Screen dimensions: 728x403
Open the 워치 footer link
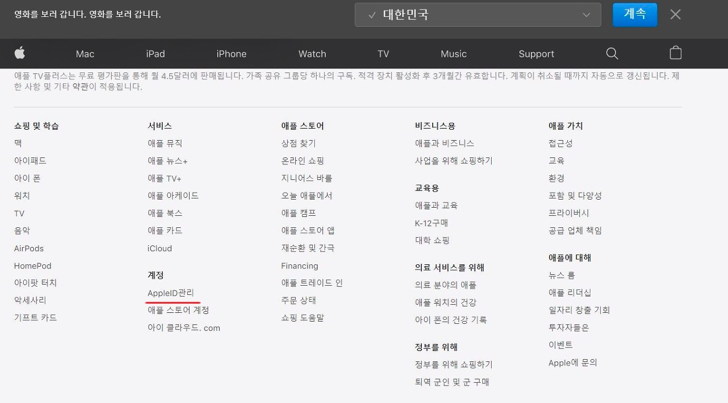22,195
